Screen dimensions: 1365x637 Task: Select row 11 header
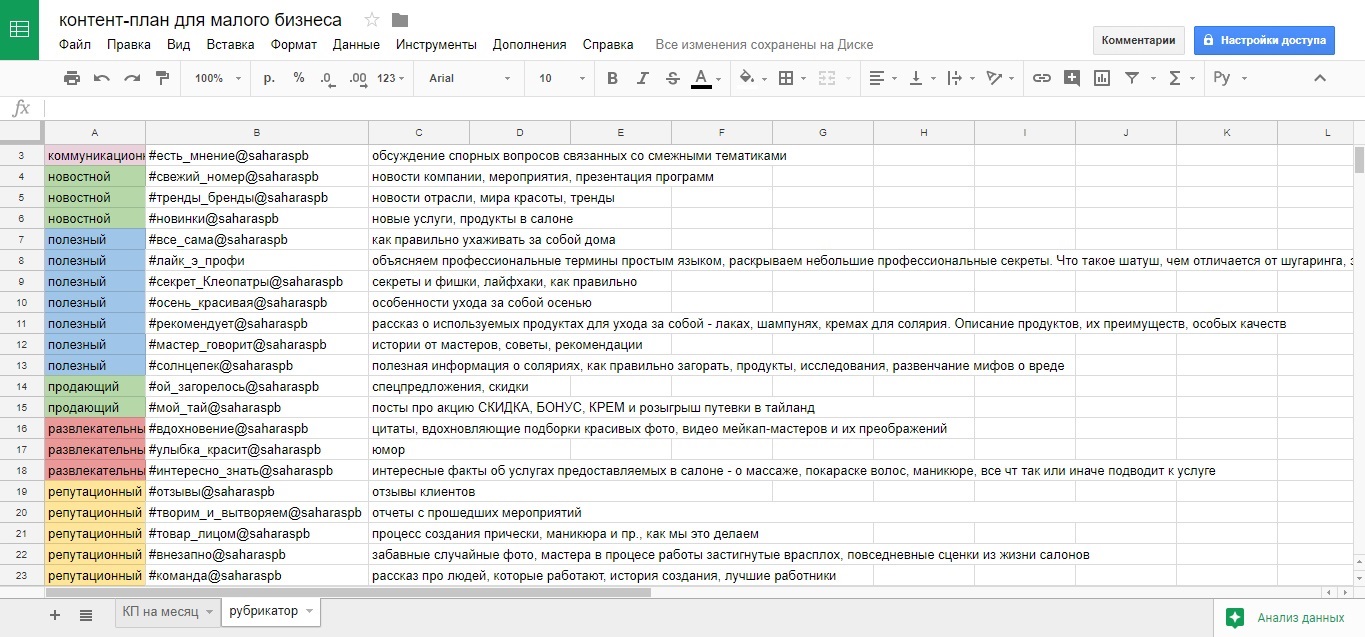coord(22,324)
